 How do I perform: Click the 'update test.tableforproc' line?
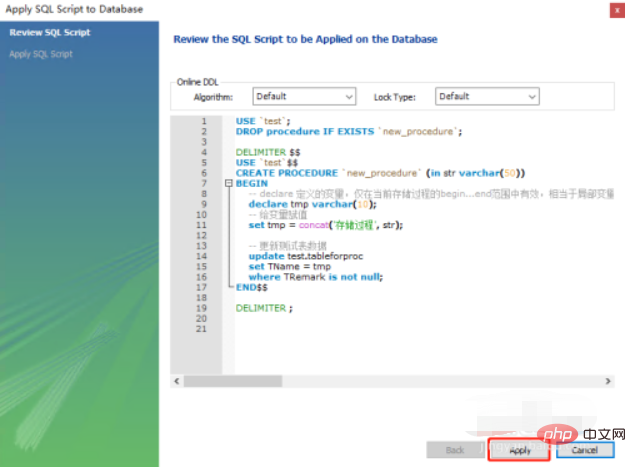click(305, 256)
